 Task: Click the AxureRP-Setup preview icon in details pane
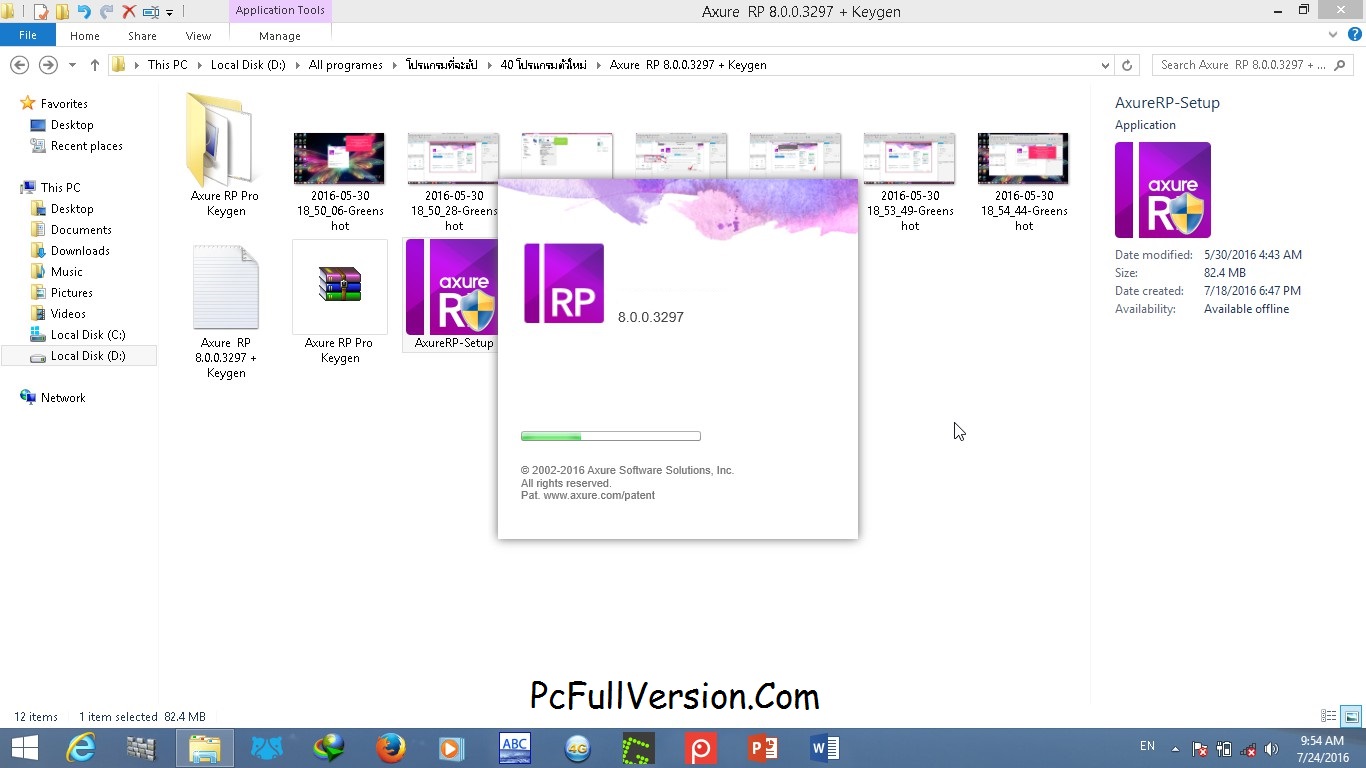[1163, 190]
